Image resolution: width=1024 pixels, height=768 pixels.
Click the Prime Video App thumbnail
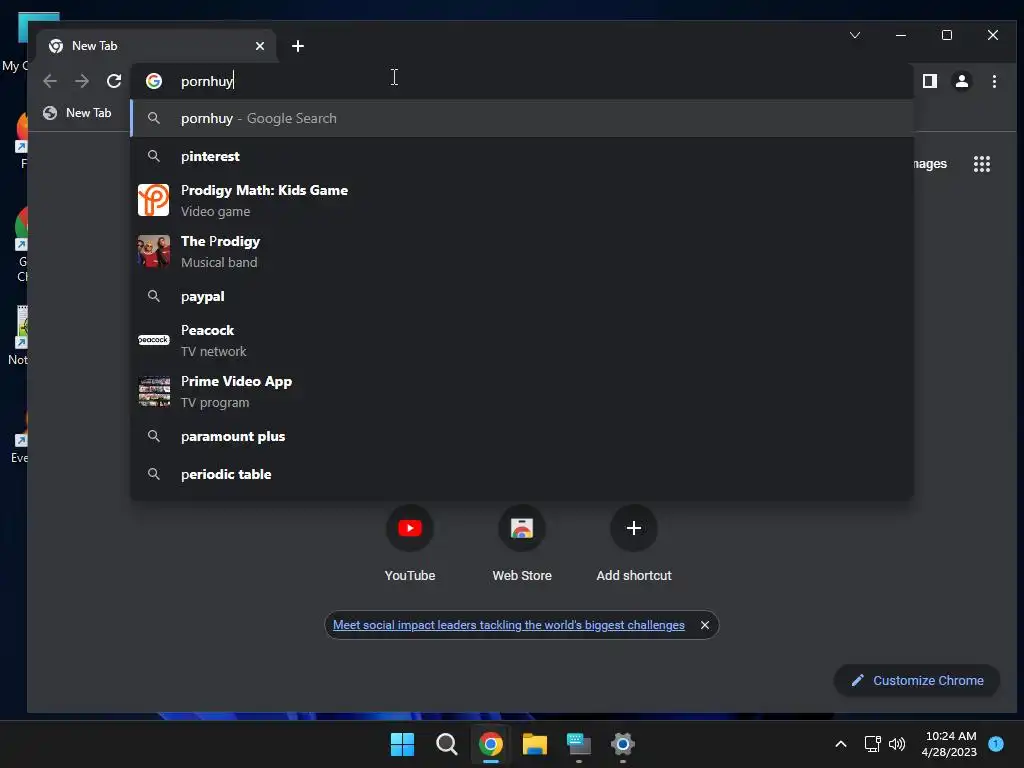pyautogui.click(x=153, y=391)
